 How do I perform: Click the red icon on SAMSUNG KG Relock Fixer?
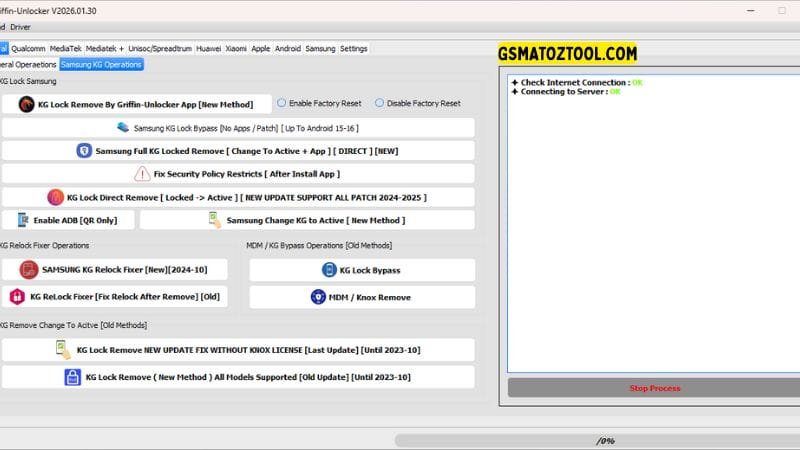coord(29,269)
